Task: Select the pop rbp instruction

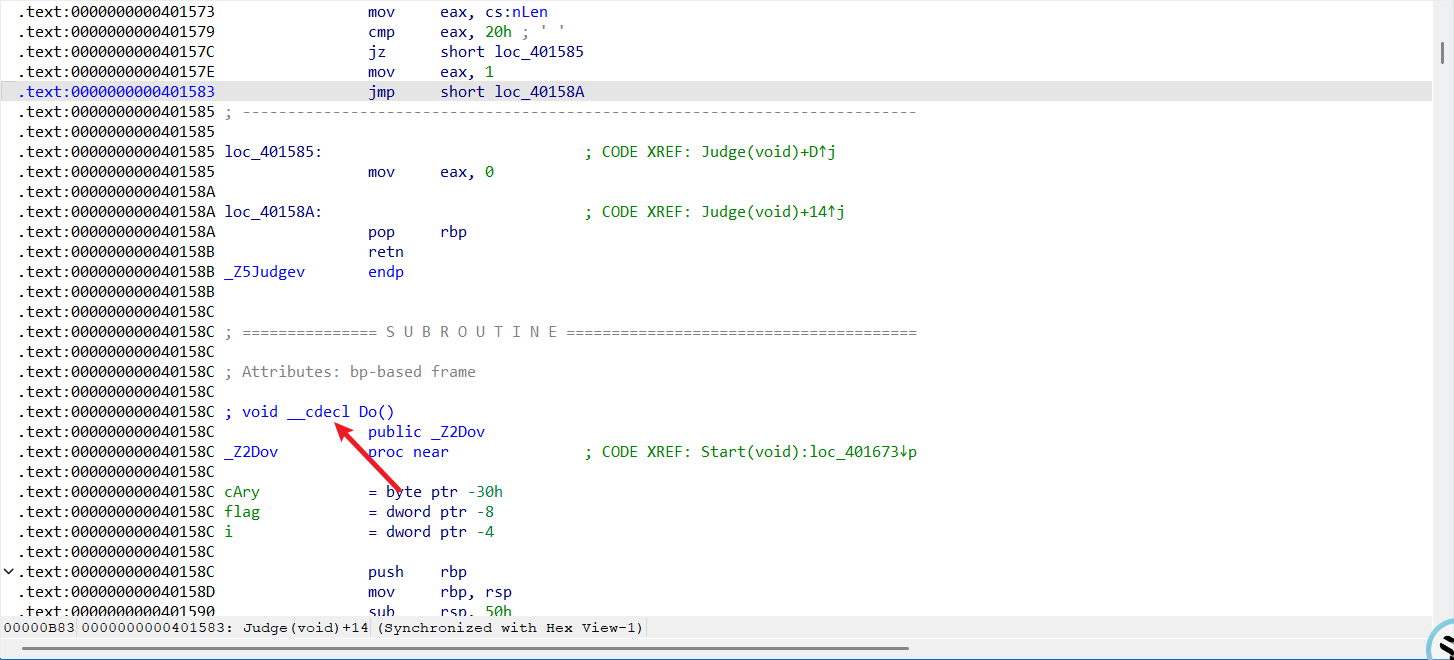Action: pos(417,232)
